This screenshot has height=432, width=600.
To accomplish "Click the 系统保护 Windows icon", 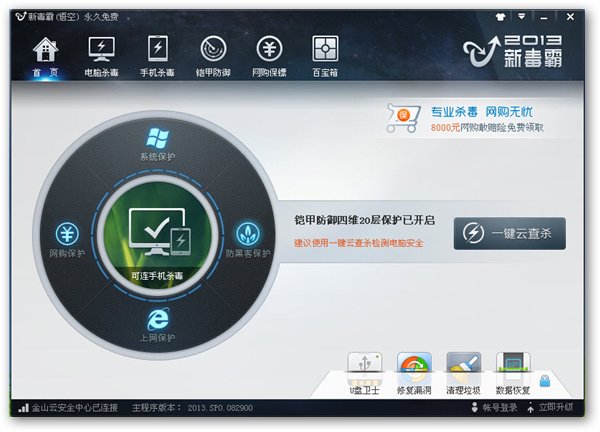I will pos(157,139).
